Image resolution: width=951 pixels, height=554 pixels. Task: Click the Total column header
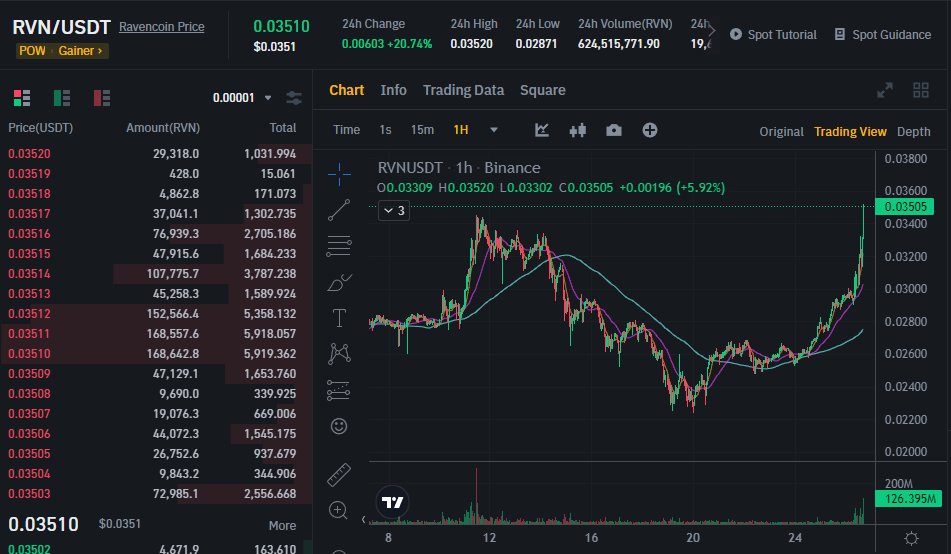pos(283,128)
